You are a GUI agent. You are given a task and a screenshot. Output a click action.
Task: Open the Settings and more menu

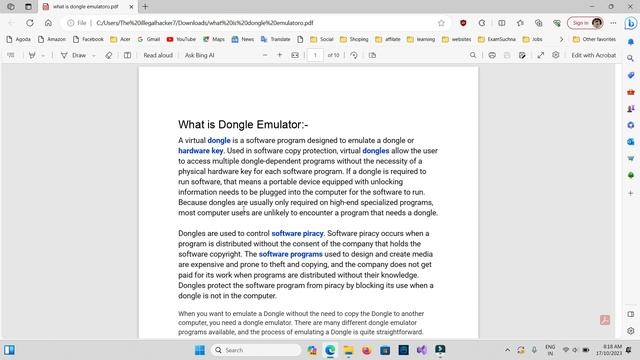(613, 23)
